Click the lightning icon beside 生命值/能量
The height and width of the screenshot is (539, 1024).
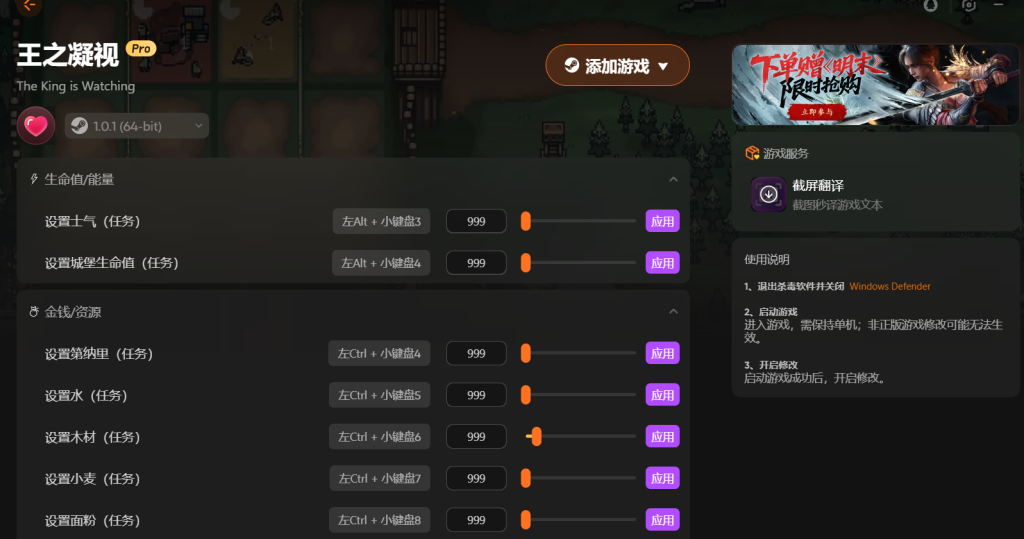click(x=34, y=179)
